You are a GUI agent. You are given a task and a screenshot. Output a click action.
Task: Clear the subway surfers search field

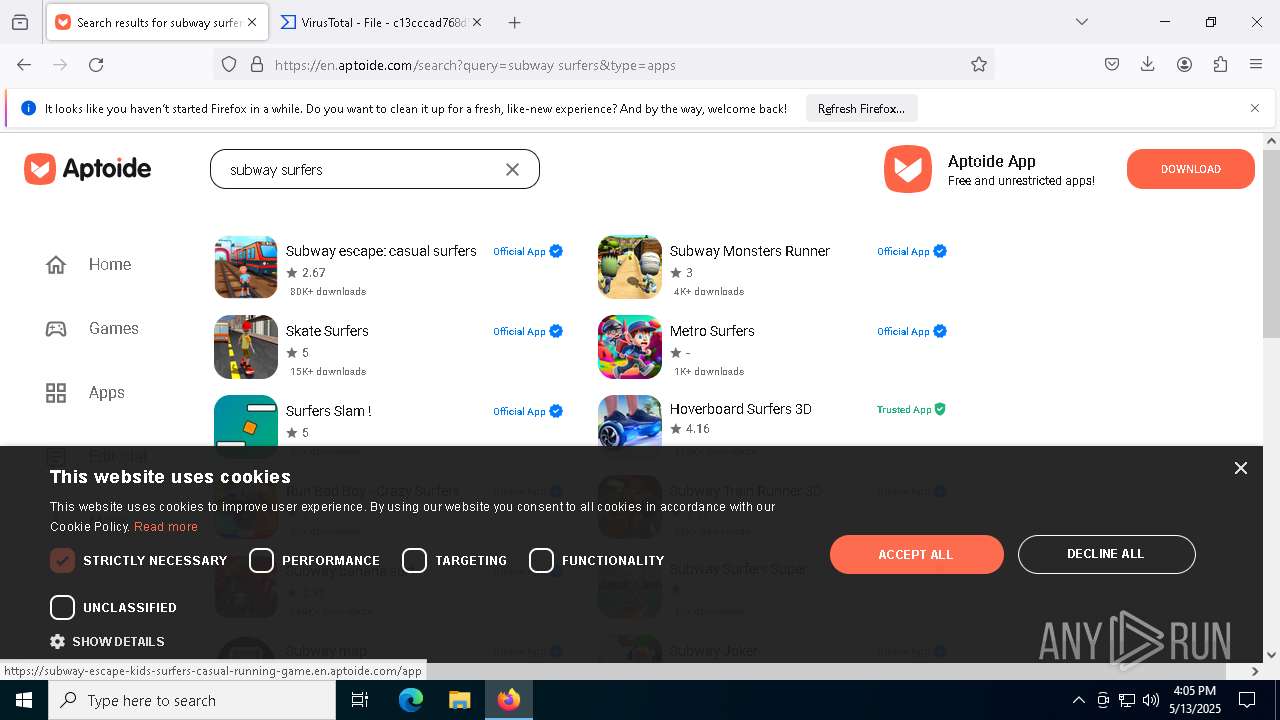pos(512,170)
